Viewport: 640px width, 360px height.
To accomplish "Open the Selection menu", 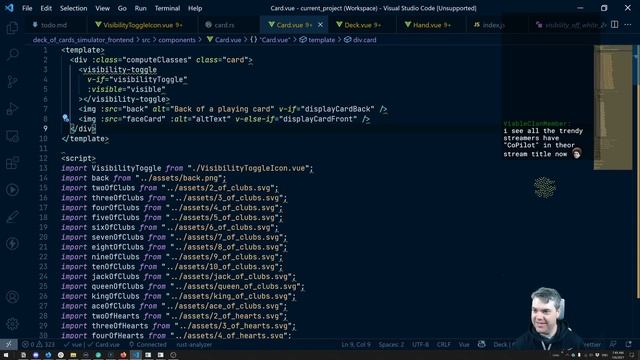I will (73, 8).
